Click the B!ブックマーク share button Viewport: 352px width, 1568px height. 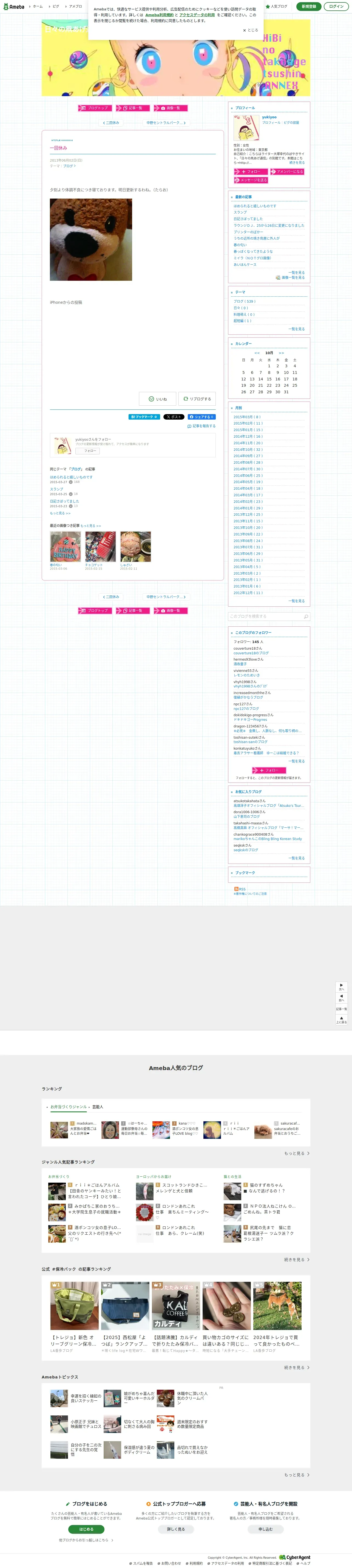[144, 417]
